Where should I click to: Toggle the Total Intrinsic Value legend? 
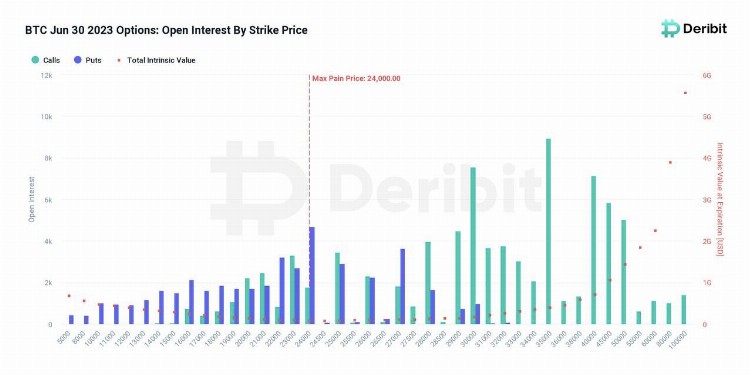pos(156,60)
